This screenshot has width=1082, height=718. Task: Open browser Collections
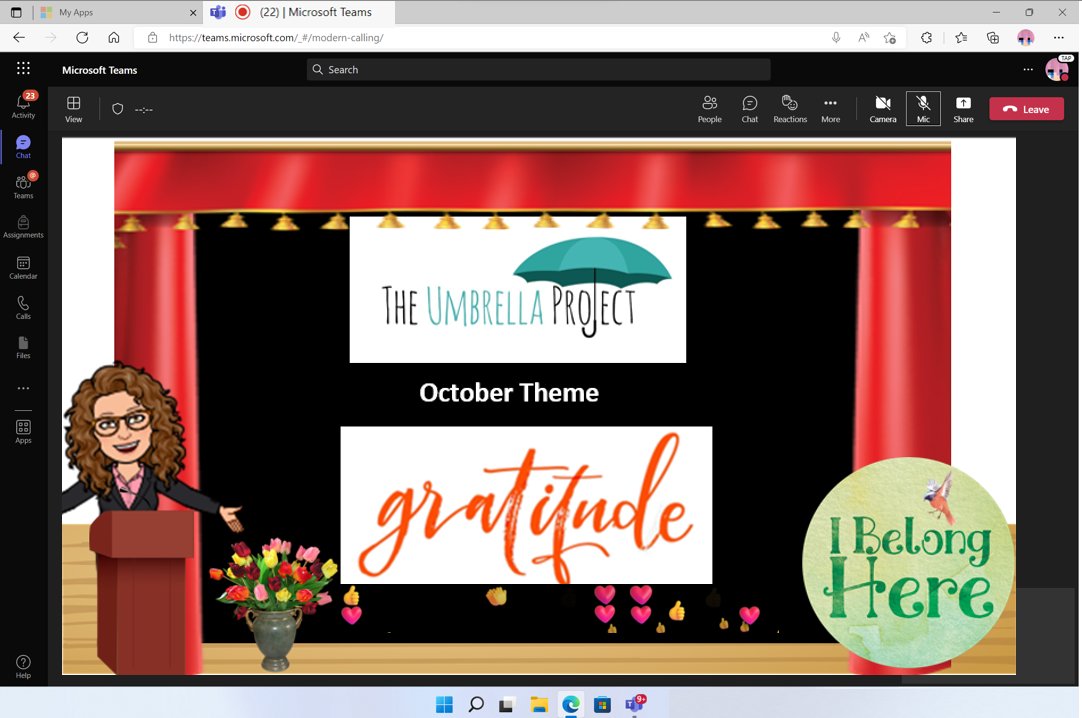point(993,37)
